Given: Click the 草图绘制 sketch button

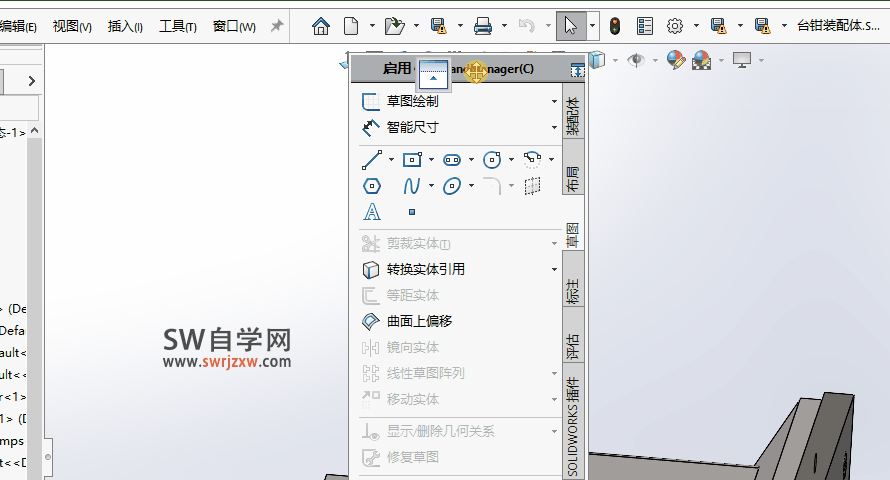Looking at the screenshot, I should click(411, 101).
